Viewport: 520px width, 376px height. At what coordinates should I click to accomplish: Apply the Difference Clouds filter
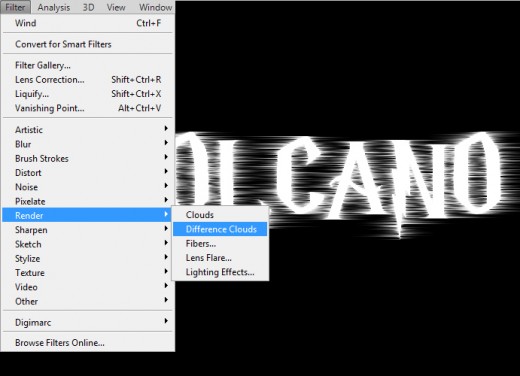pyautogui.click(x=220, y=229)
